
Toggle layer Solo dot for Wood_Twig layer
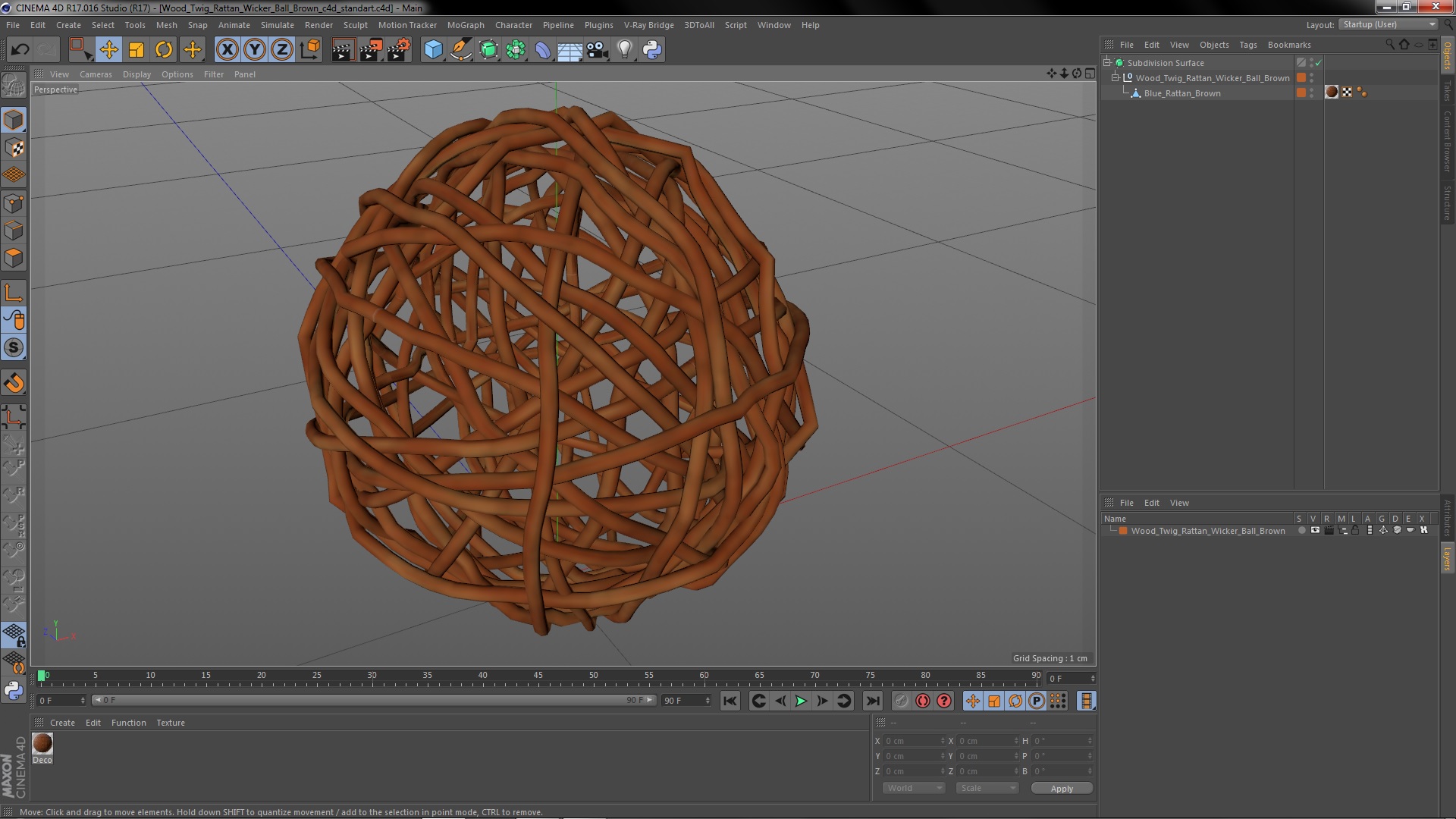pyautogui.click(x=1301, y=531)
